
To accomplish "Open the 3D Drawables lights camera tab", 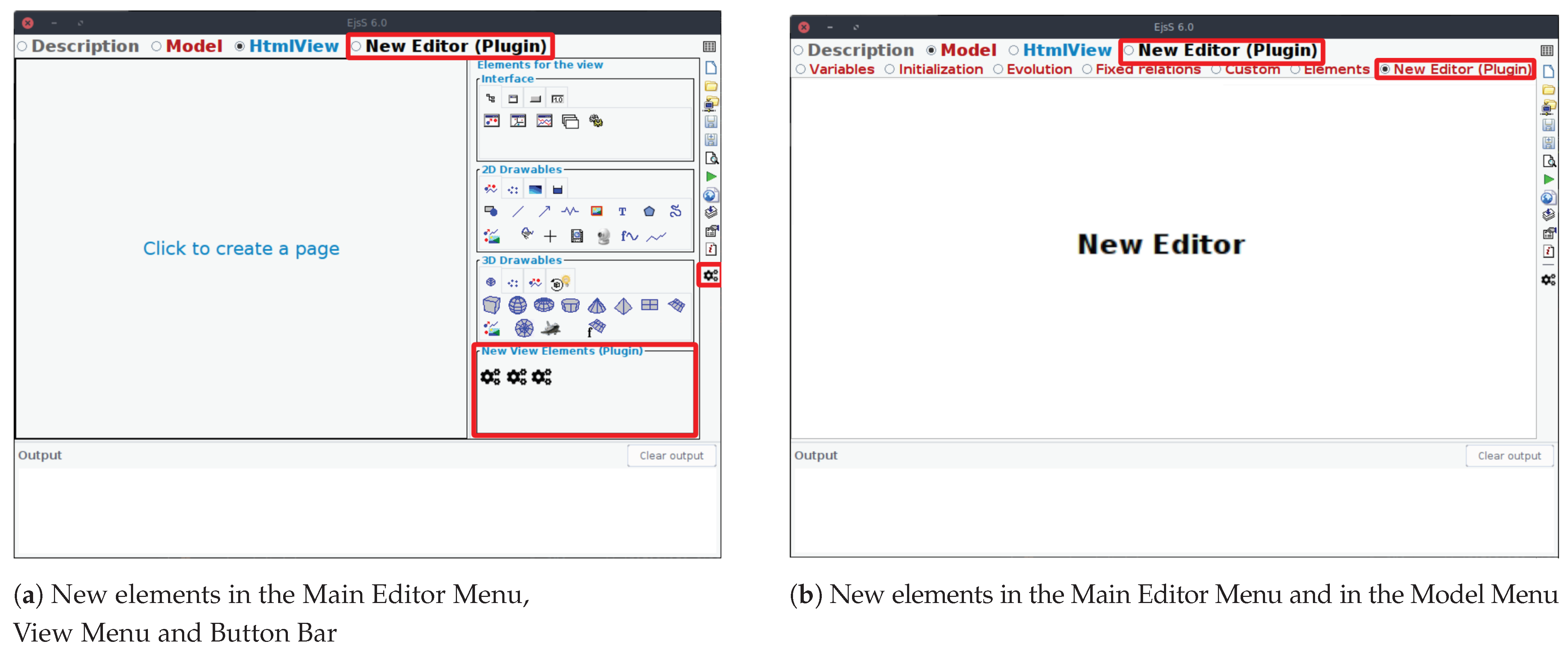I will click(560, 283).
